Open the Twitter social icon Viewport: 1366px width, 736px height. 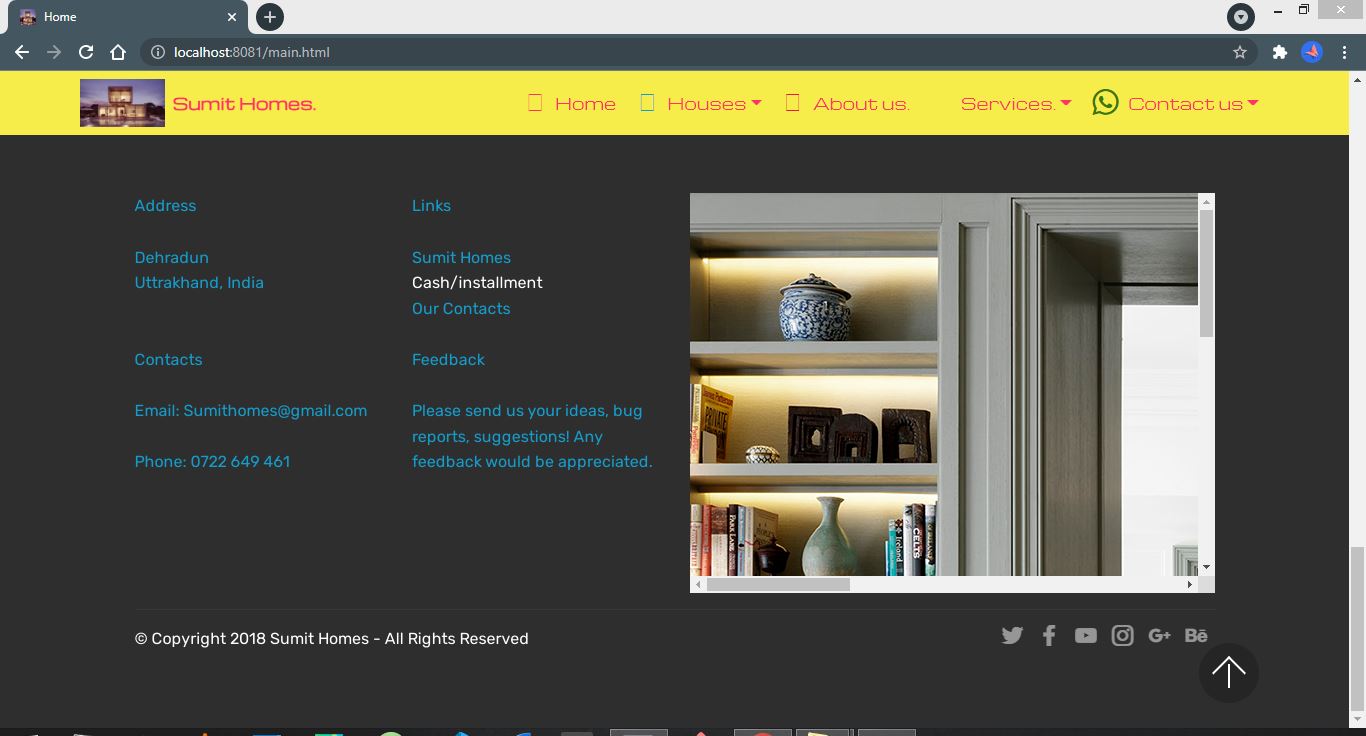(1012, 635)
